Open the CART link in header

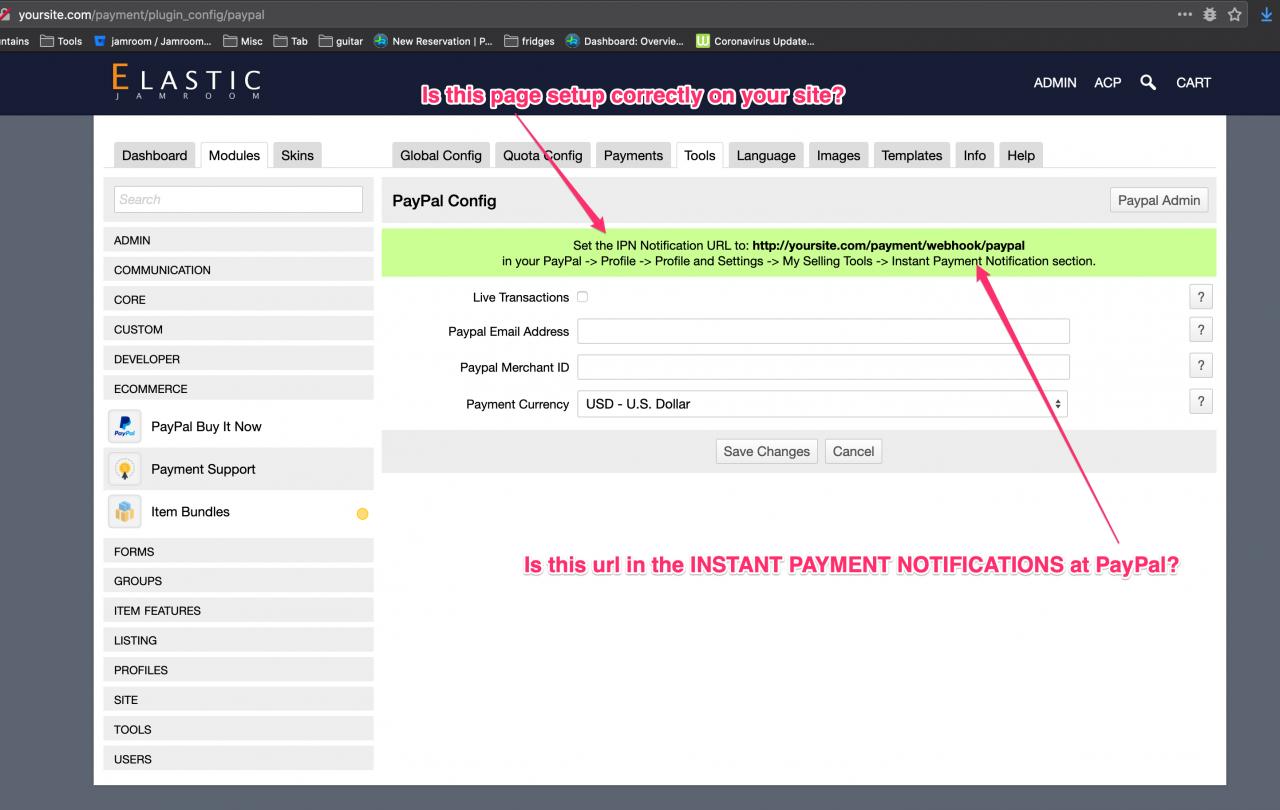pos(1193,83)
